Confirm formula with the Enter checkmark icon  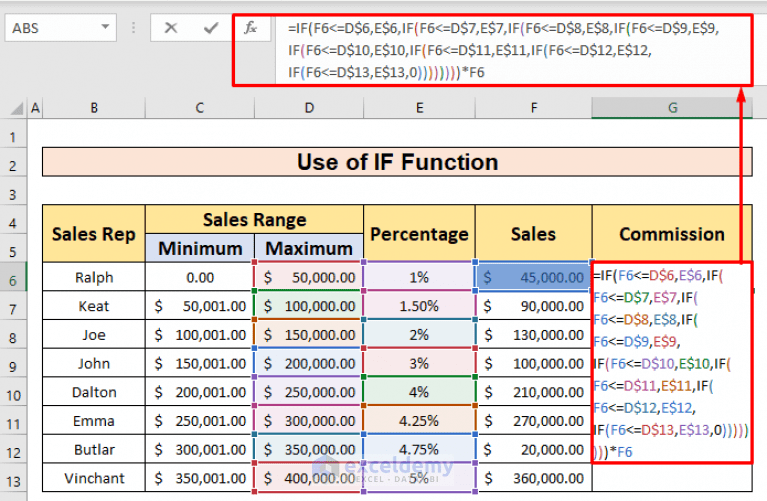[211, 28]
